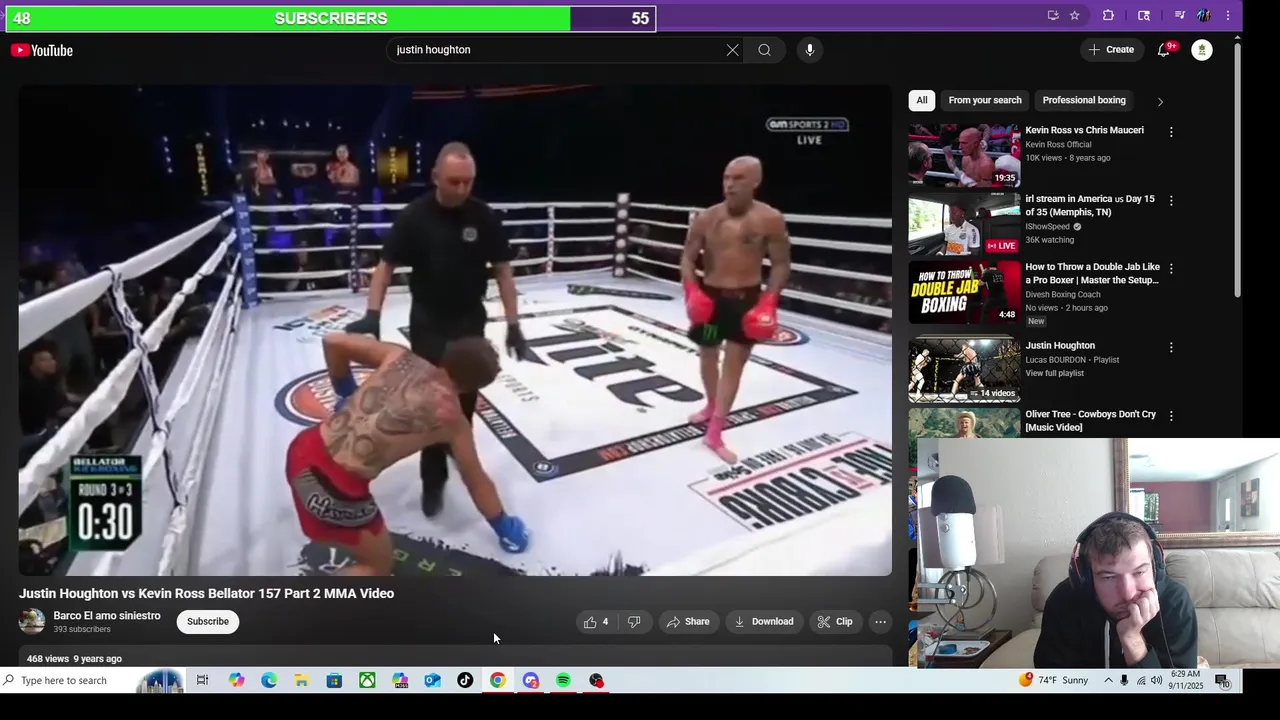Open Justin Houghton playlist thumbnail
The height and width of the screenshot is (720, 1280).
coord(964,370)
